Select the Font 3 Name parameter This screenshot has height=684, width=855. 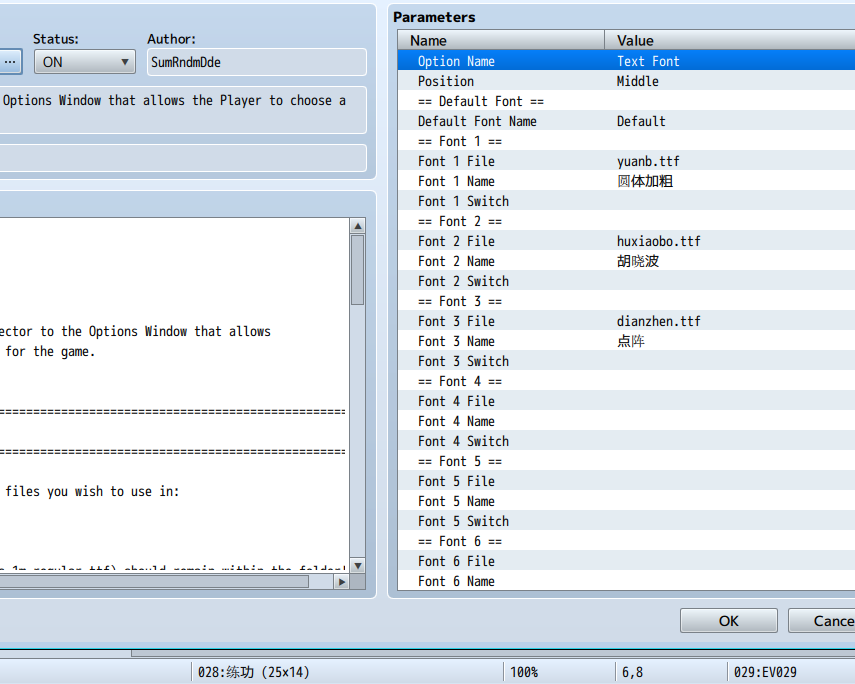[x=627, y=341]
